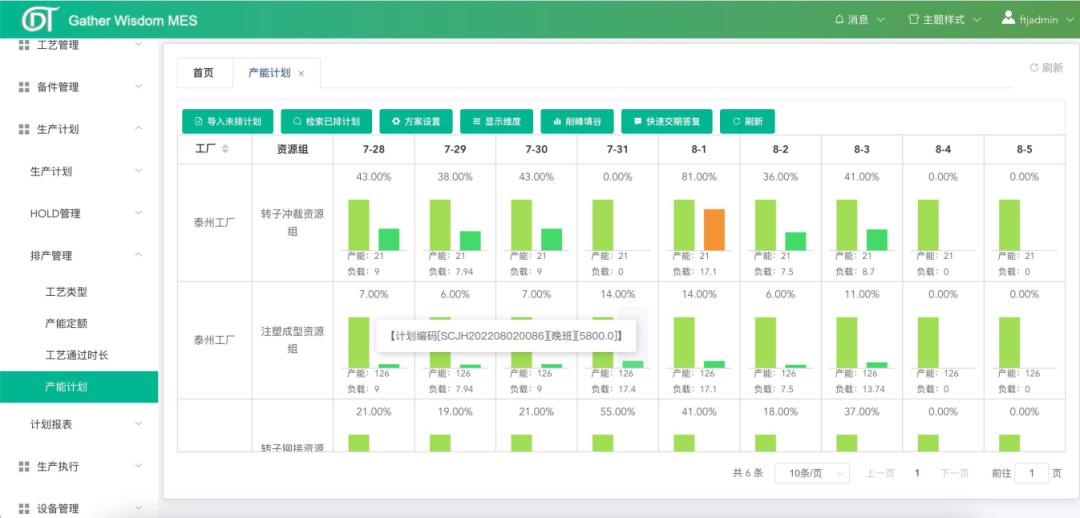The image size is (1080, 518).
Task: Click the 备件管理 grid icon in sidebar
Action: click(x=24, y=87)
